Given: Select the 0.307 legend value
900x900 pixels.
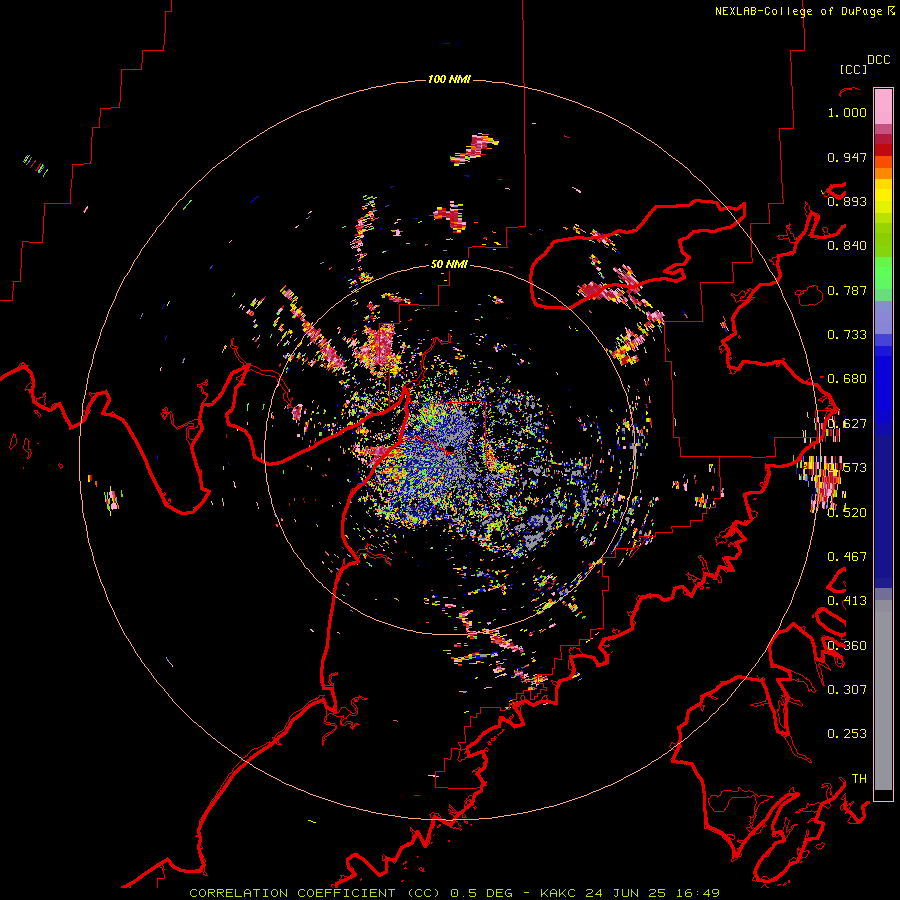Looking at the screenshot, I should click(847, 689).
